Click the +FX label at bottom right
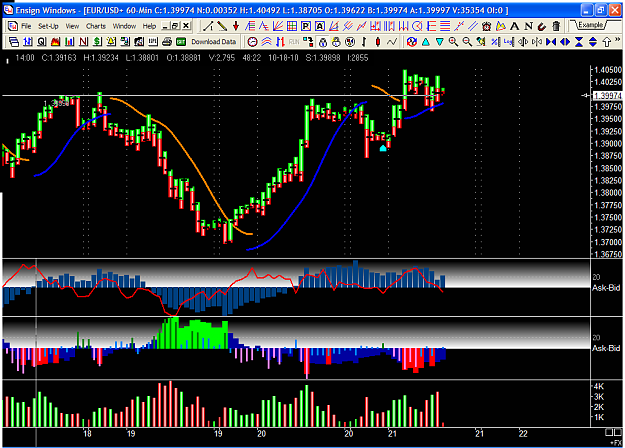Image resolution: width=625 pixels, height=448 pixels. [x=615, y=443]
